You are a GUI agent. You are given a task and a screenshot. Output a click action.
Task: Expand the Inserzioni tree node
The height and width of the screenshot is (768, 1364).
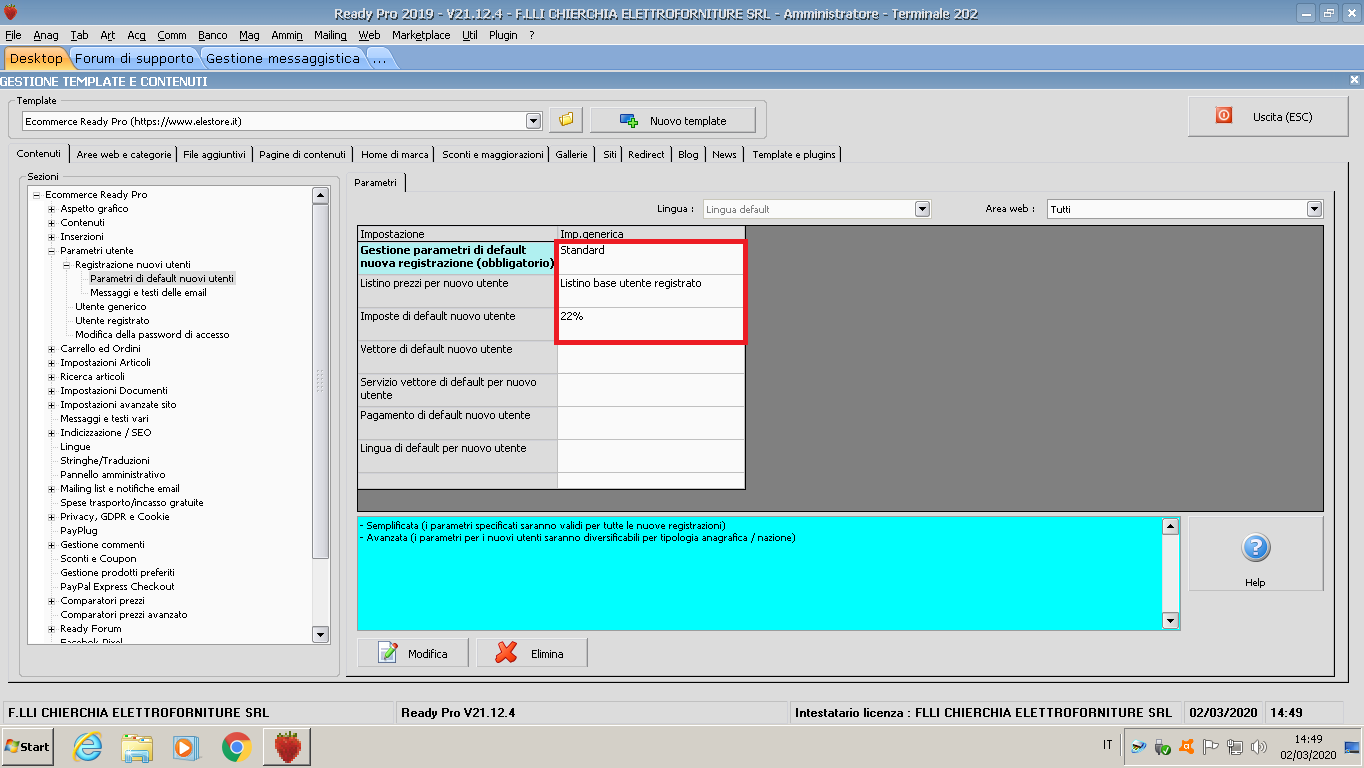(x=51, y=237)
